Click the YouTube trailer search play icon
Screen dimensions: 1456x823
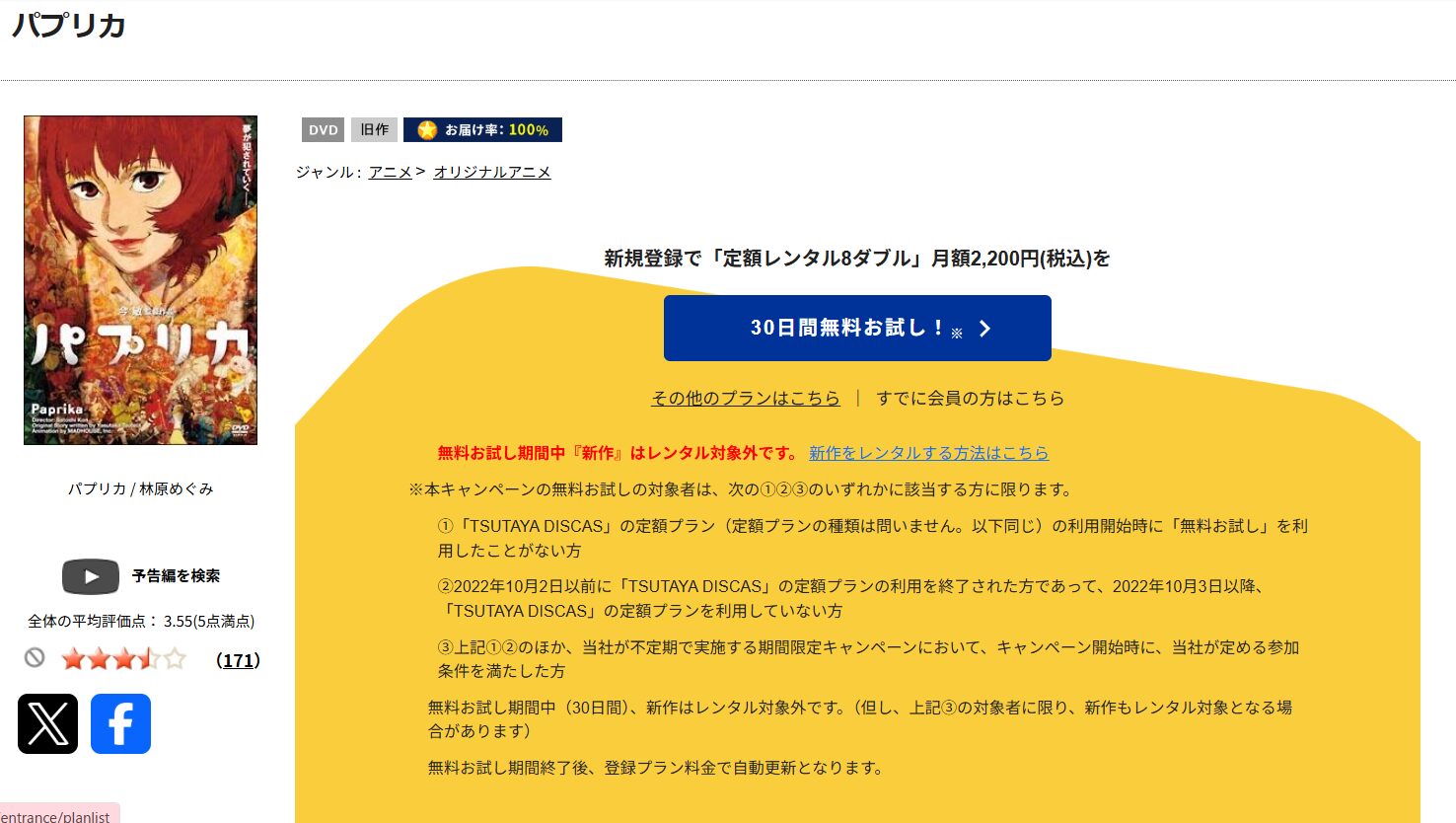pos(90,576)
